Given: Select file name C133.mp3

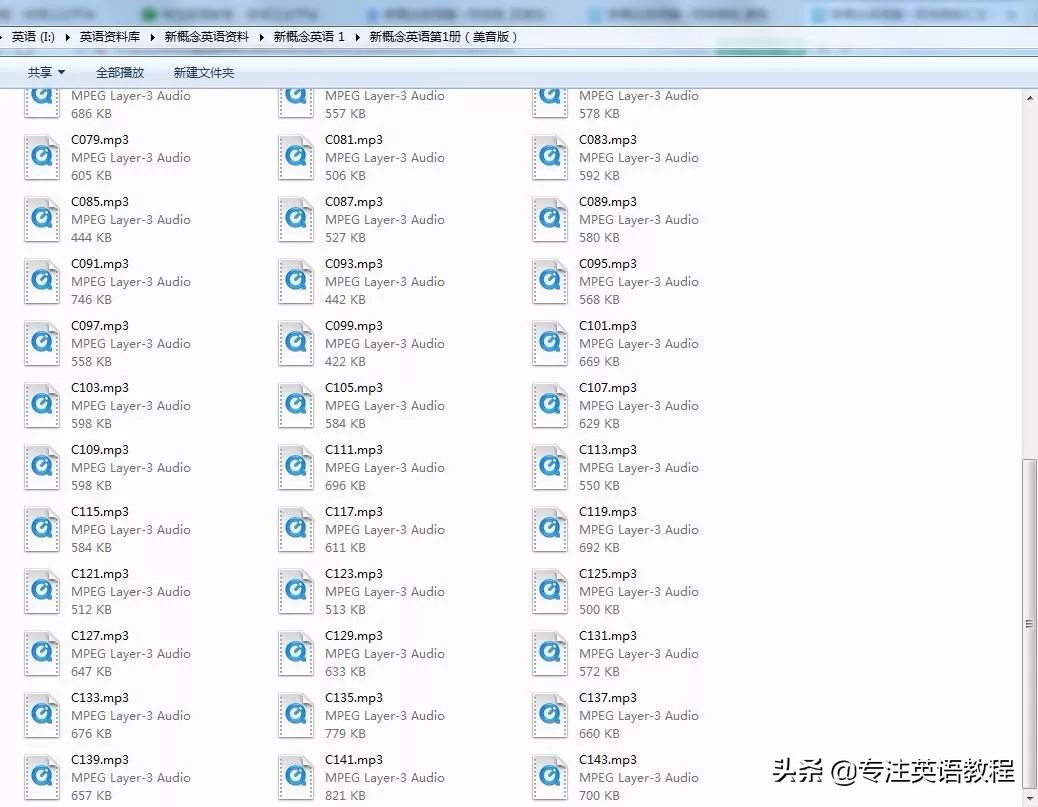Looking at the screenshot, I should 100,698.
